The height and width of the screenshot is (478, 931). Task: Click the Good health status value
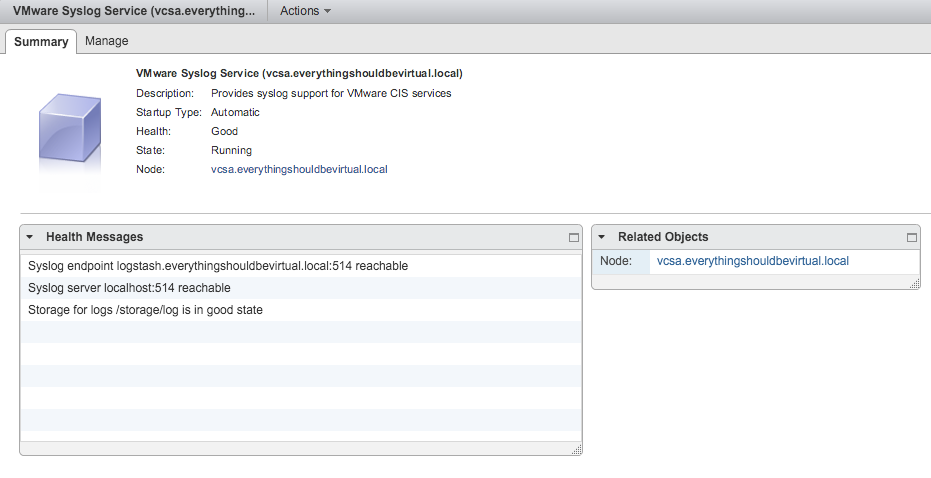pyautogui.click(x=224, y=132)
